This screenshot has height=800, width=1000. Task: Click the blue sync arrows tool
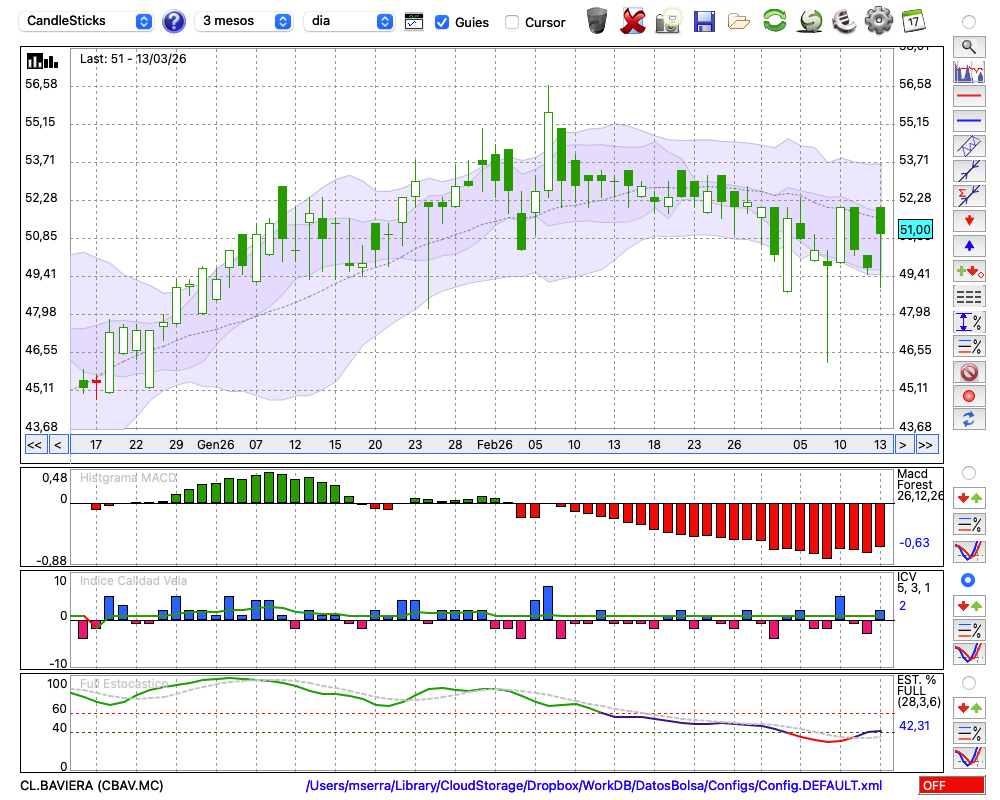969,419
